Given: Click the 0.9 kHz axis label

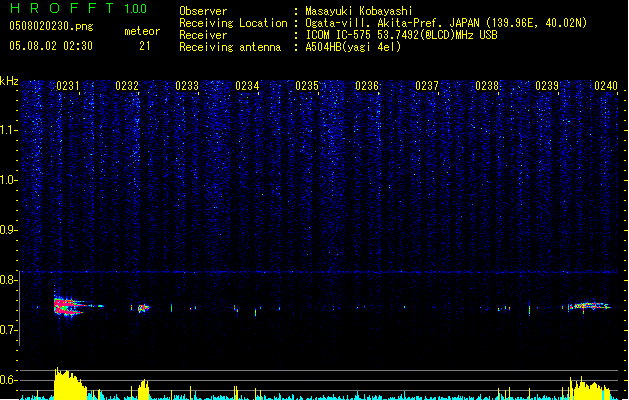Looking at the screenshot, I should pyautogui.click(x=9, y=230).
